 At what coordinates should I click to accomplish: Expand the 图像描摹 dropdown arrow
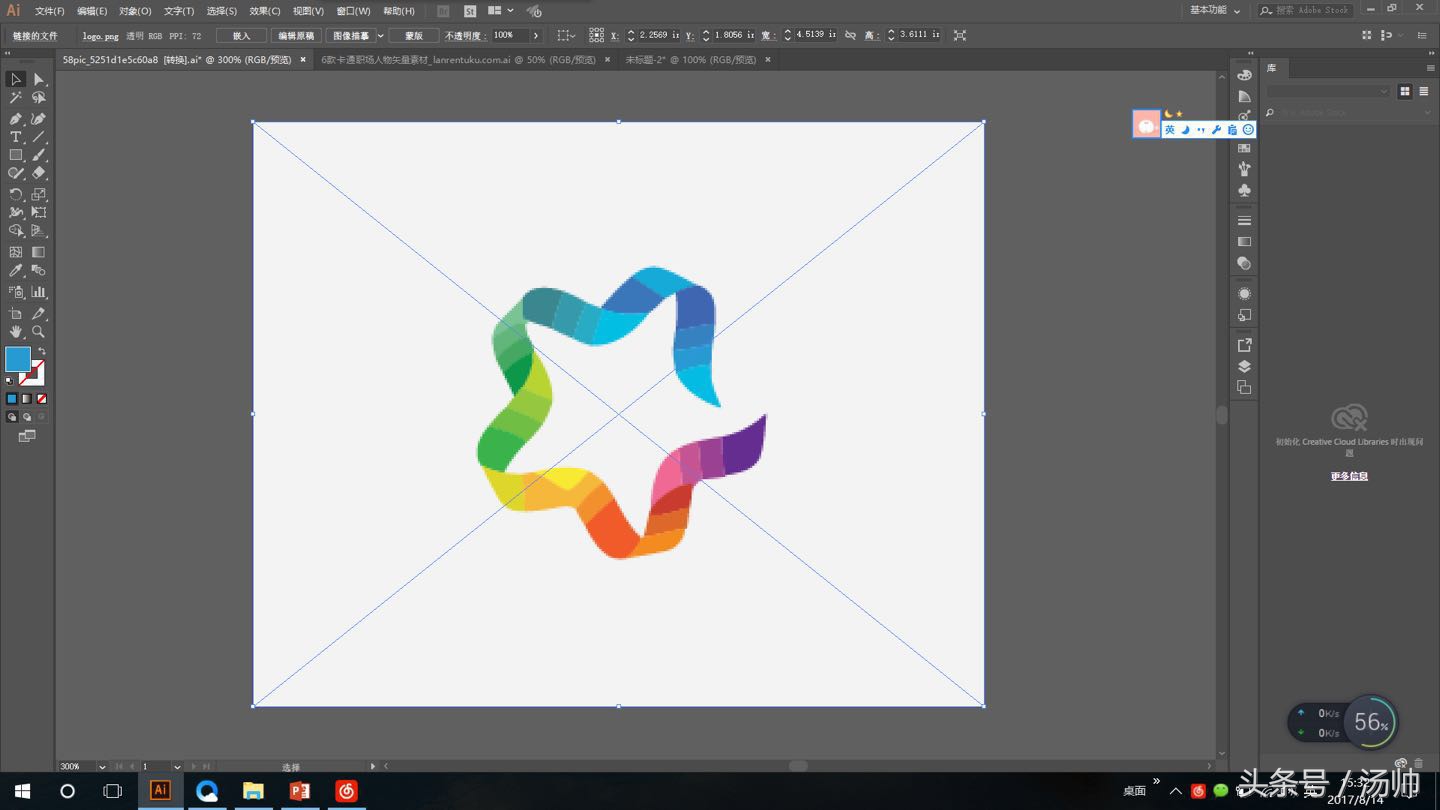[x=380, y=35]
